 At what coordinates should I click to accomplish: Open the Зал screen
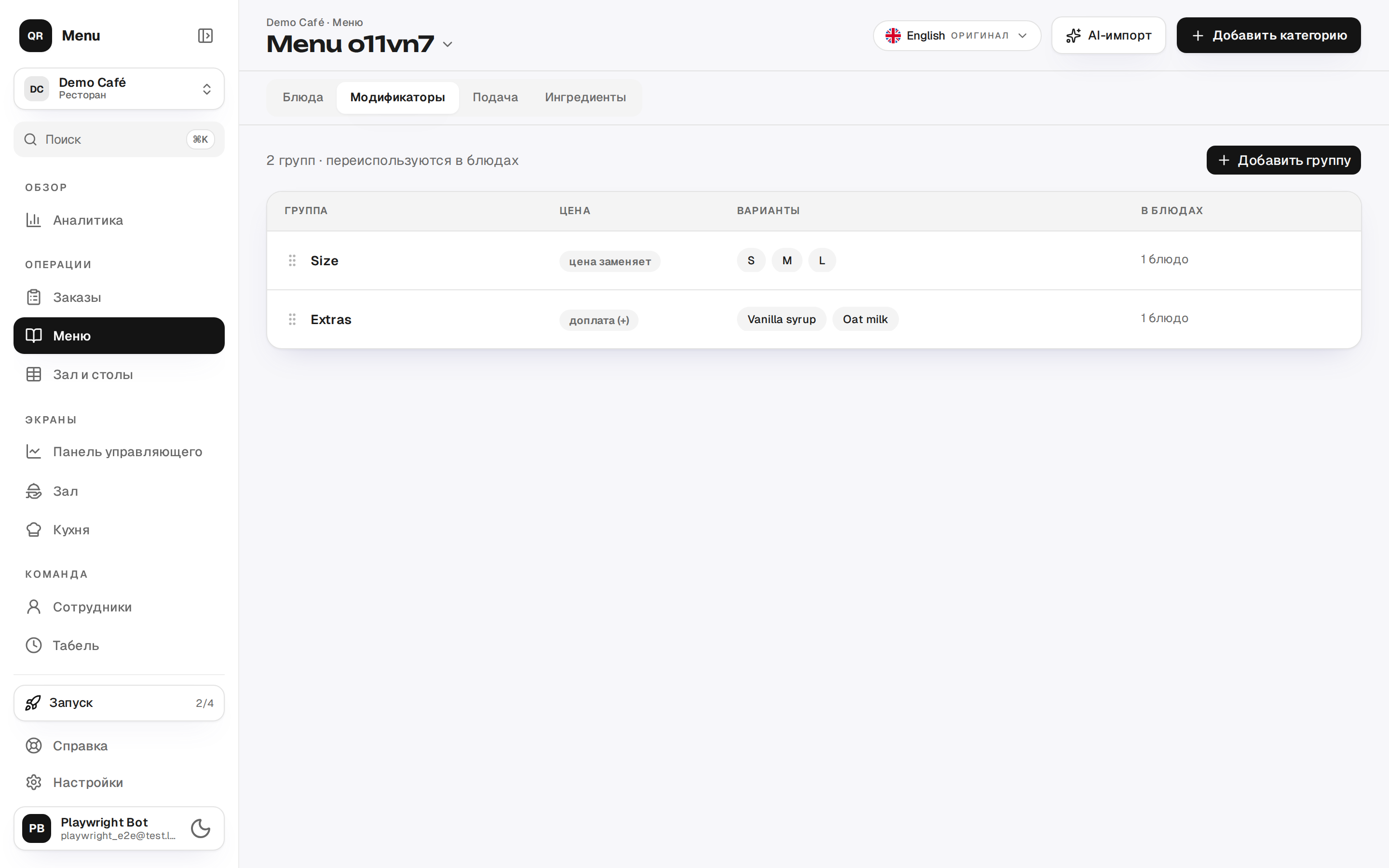tap(119, 491)
